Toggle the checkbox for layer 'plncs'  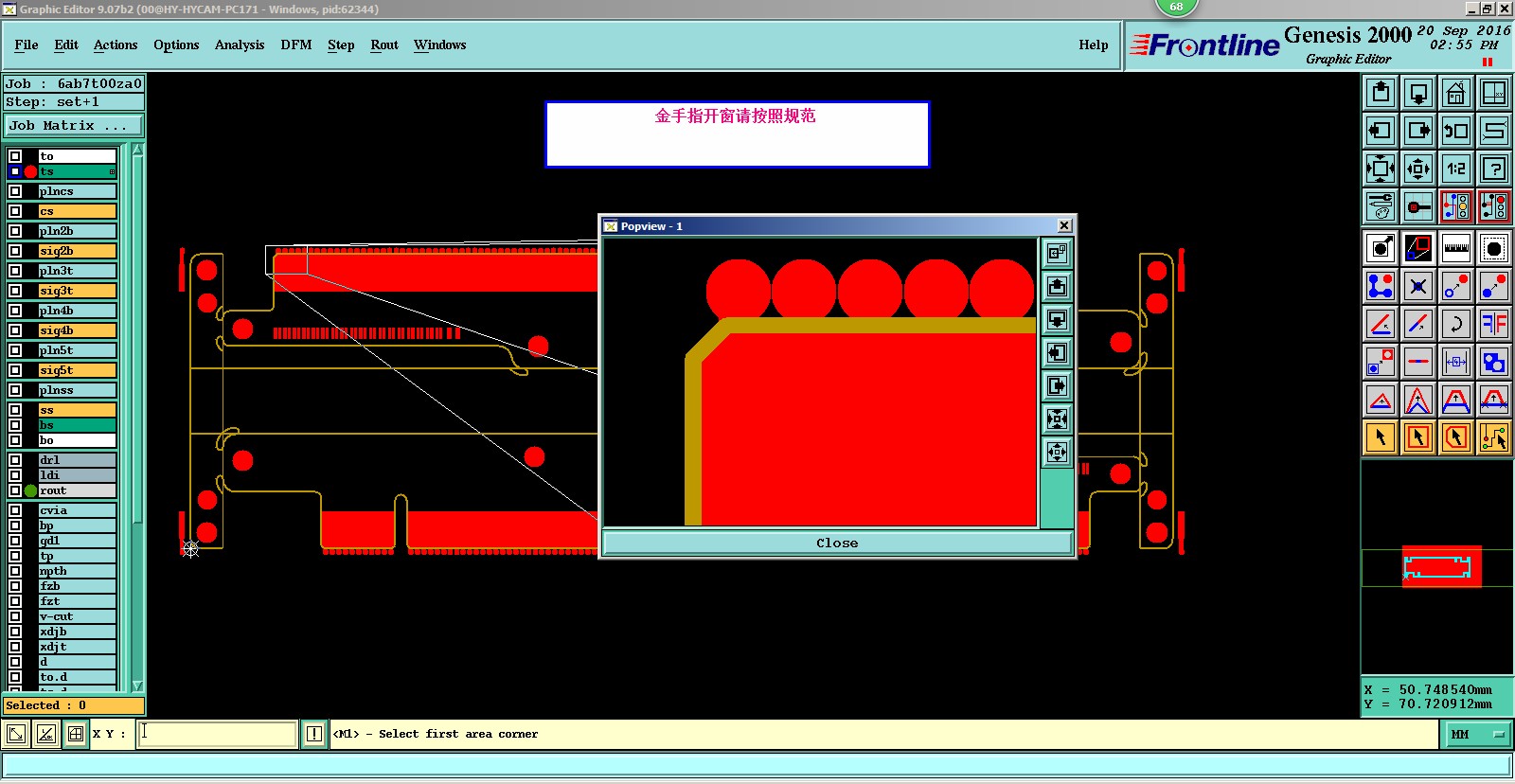(x=15, y=191)
